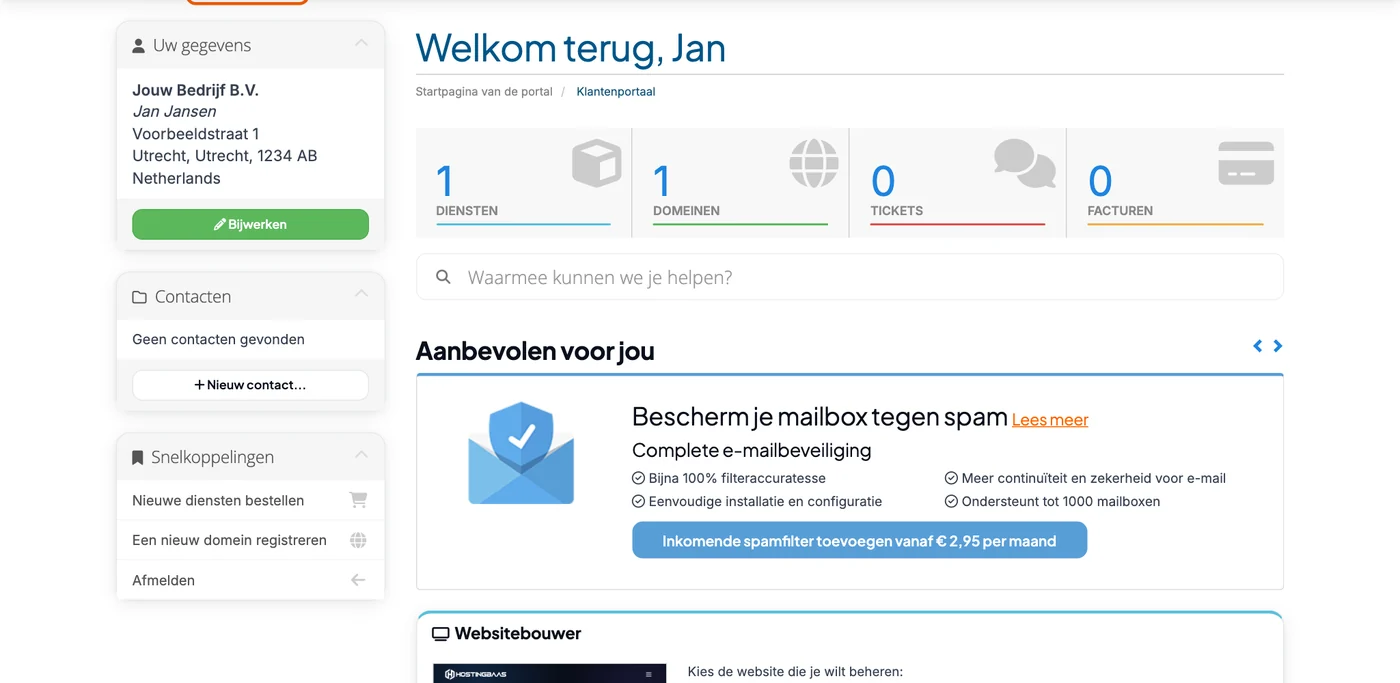
Task: Click the Aanbevolen voor jou heading
Action: pyautogui.click(x=535, y=351)
